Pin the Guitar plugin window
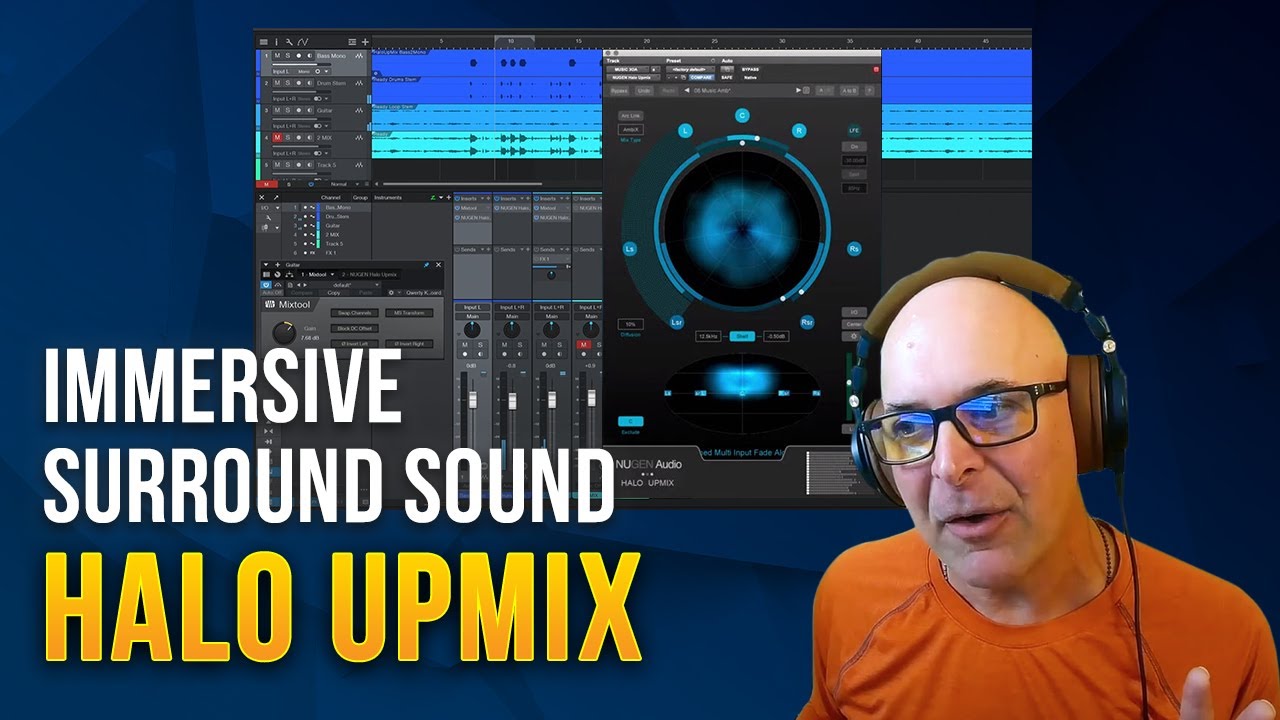This screenshot has width=1280, height=720. (426, 265)
